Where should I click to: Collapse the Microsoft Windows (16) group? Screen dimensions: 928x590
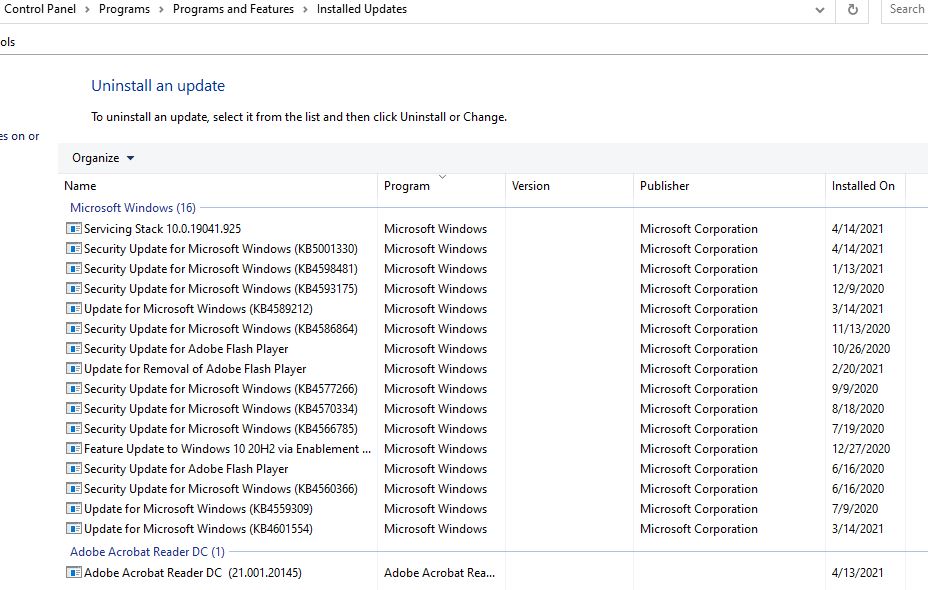(x=133, y=208)
